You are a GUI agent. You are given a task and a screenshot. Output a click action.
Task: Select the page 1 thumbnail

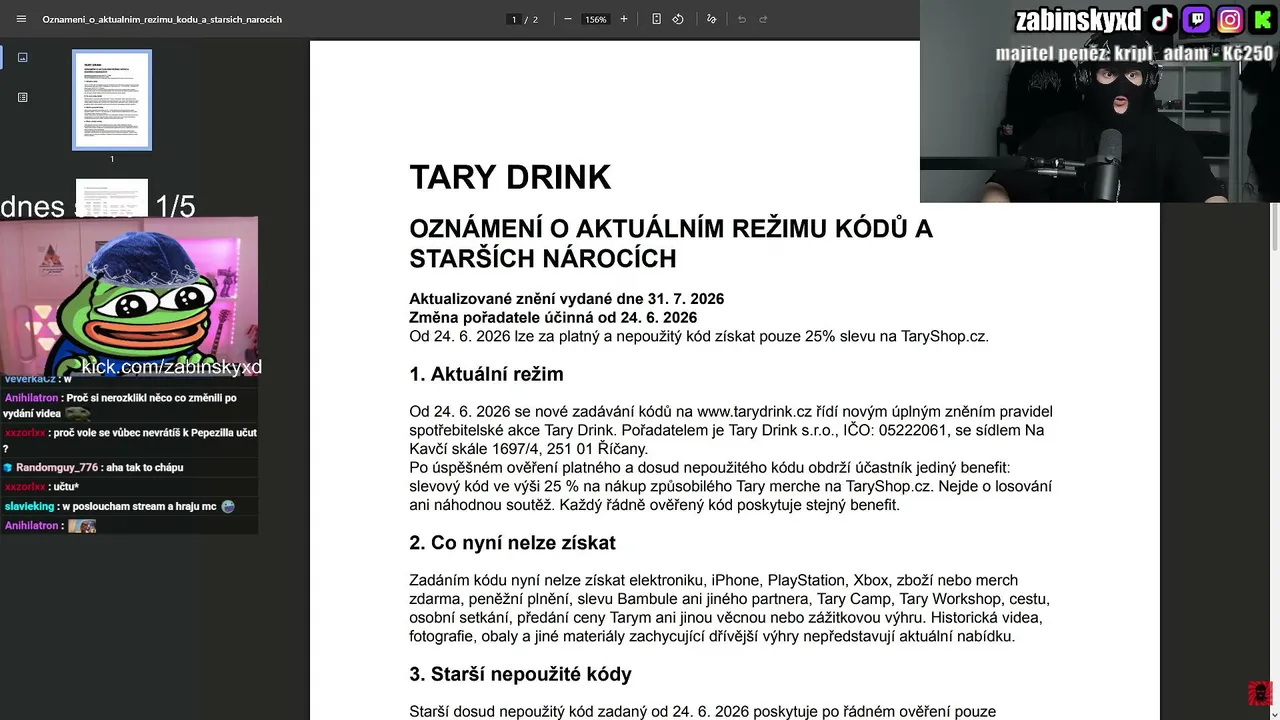(112, 100)
